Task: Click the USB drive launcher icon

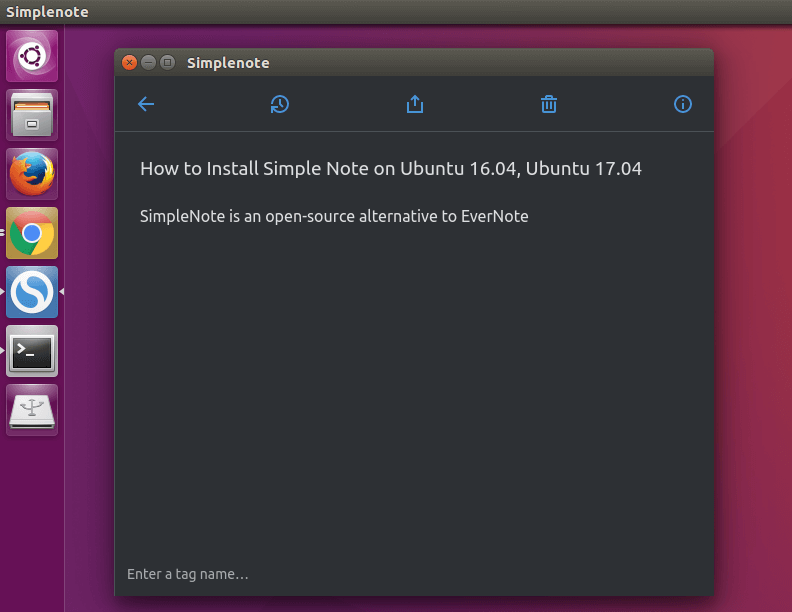Action: pos(32,410)
